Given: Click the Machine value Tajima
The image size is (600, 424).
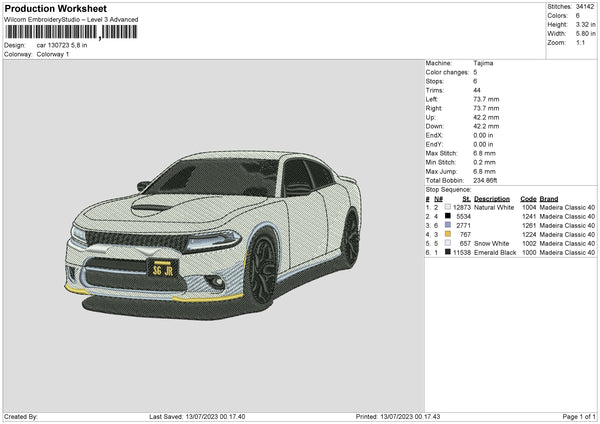Looking at the screenshot, I should click(x=483, y=63).
